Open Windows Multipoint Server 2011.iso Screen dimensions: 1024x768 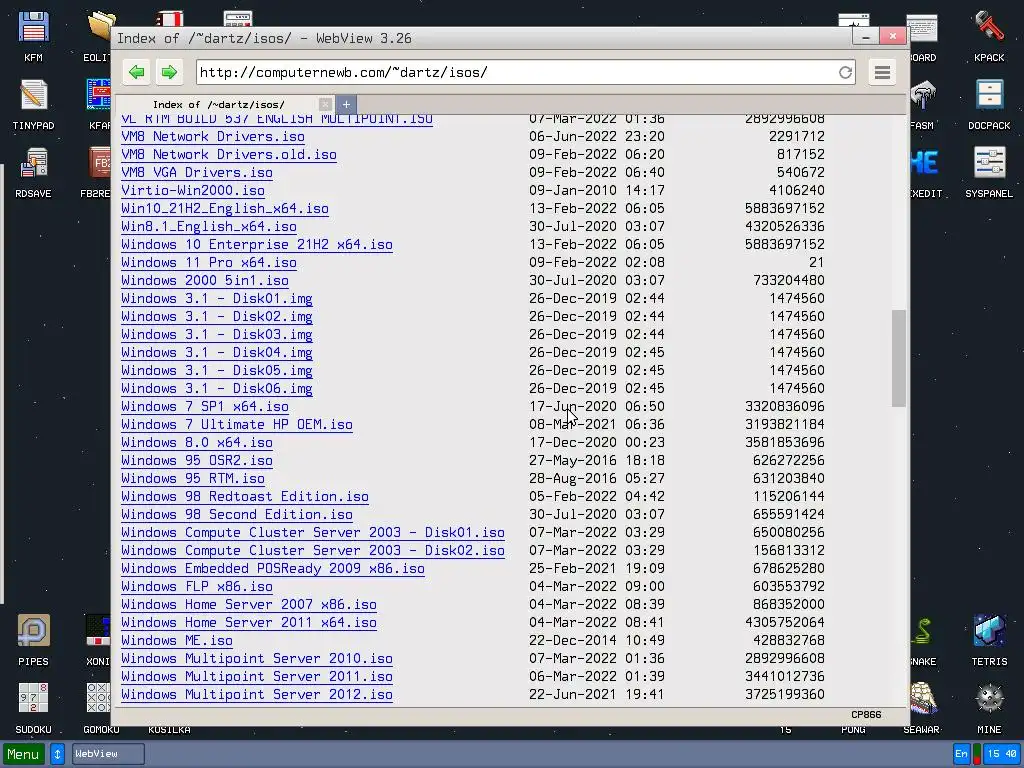point(257,677)
